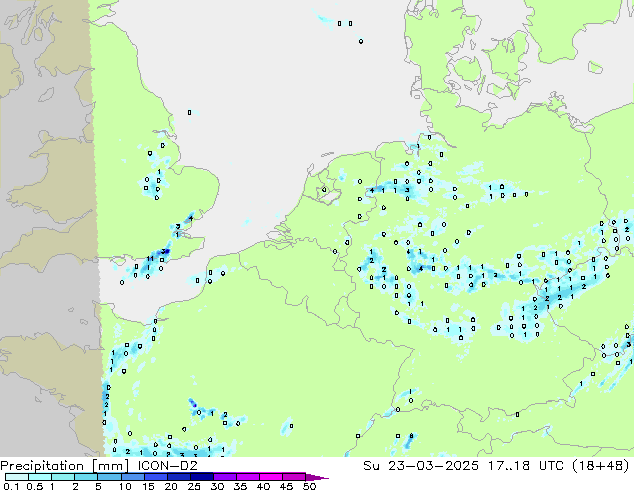Click the '0.5' legend scale label

[35, 486]
